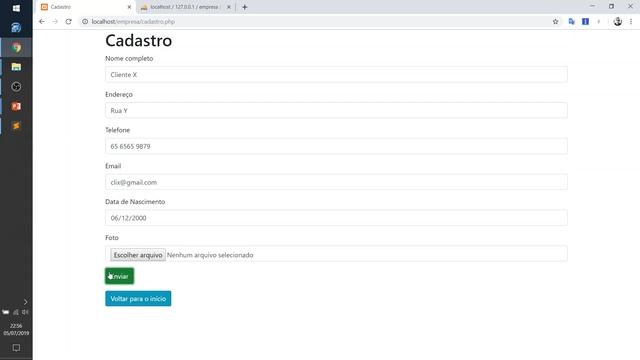Open Chrome's three-dot menu
This screenshot has height=360, width=640.
tap(631, 22)
